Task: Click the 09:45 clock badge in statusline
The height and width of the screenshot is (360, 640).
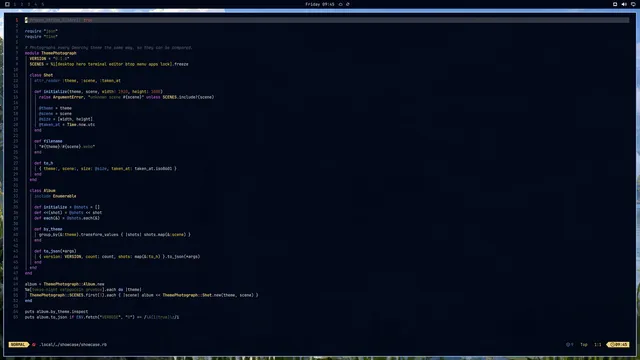Action: click(x=618, y=344)
